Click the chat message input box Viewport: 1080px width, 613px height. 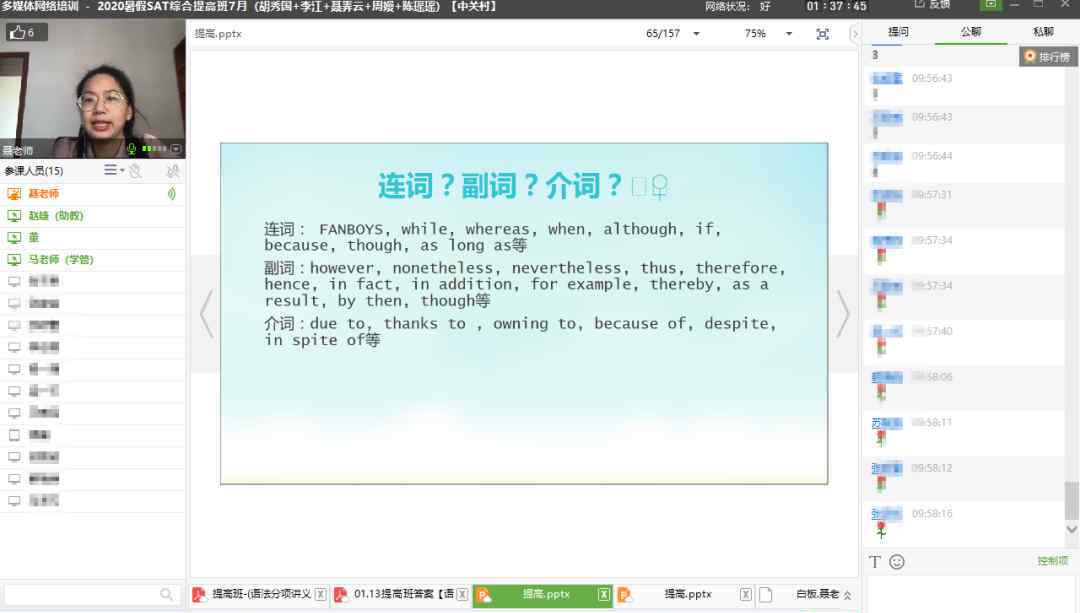(x=970, y=594)
